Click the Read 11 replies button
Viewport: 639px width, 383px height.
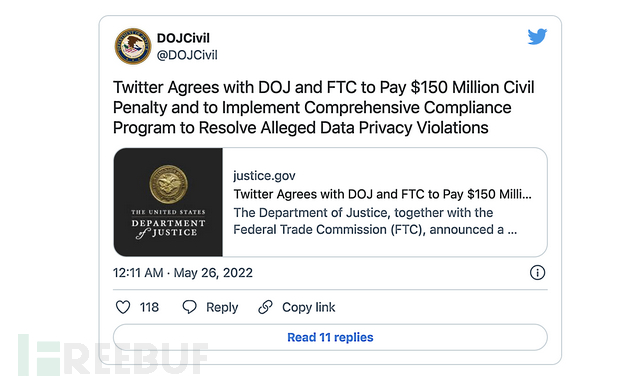[x=330, y=337]
